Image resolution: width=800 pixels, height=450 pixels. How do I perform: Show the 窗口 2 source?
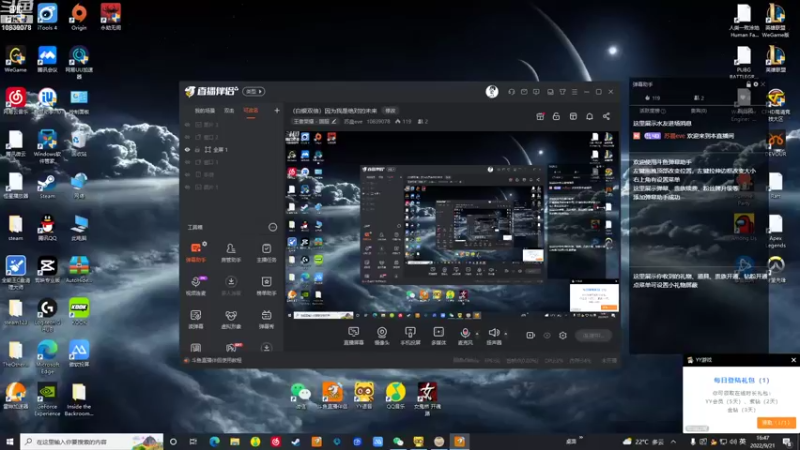pyautogui.click(x=187, y=137)
